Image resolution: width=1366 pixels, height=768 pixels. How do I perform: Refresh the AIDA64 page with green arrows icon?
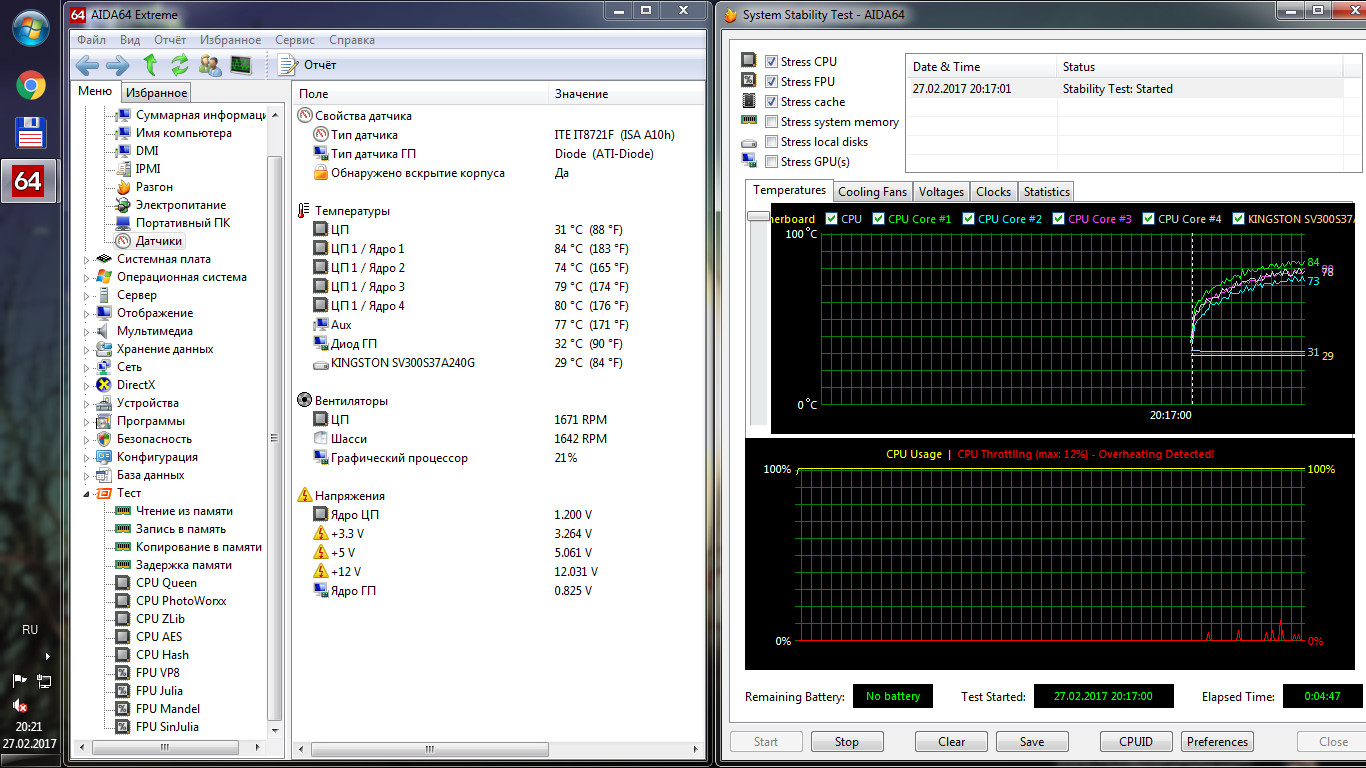point(180,66)
